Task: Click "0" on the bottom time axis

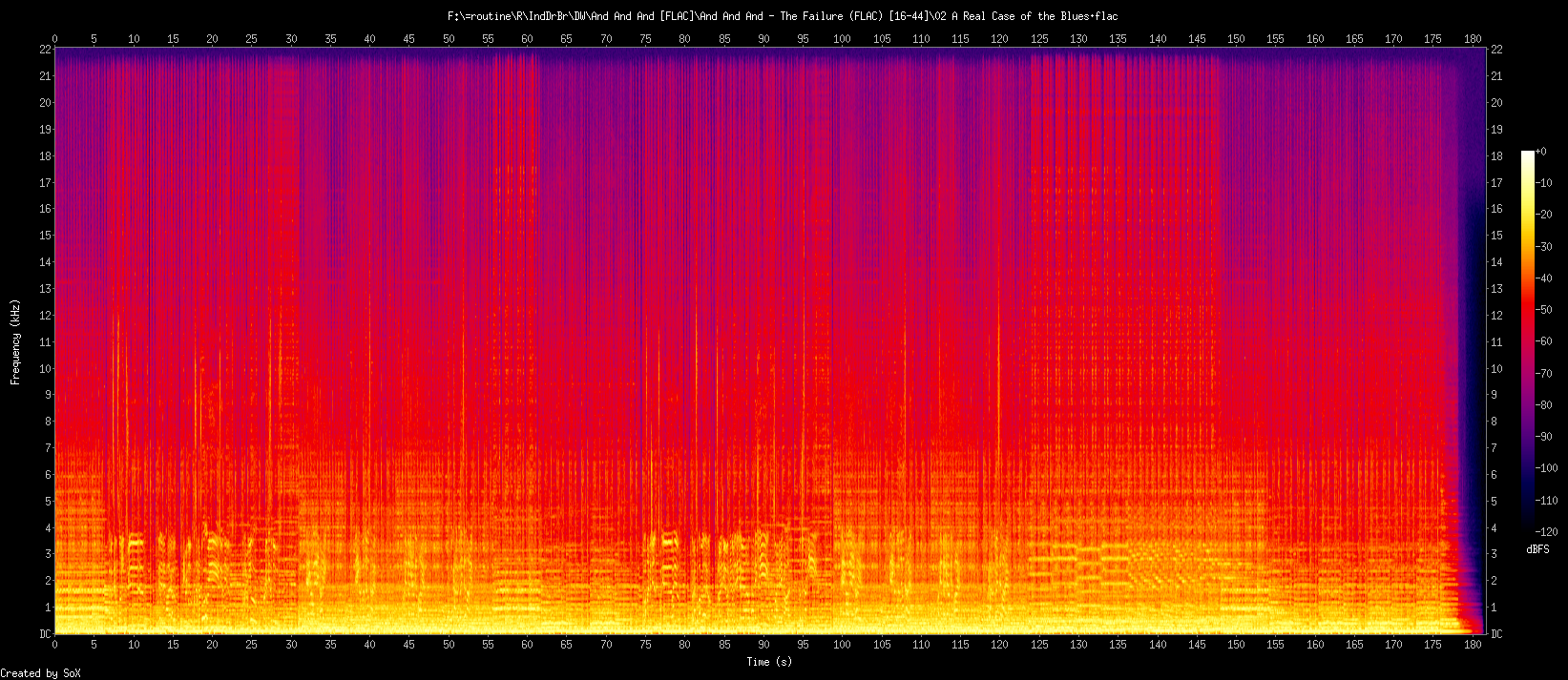Action: pyautogui.click(x=55, y=645)
